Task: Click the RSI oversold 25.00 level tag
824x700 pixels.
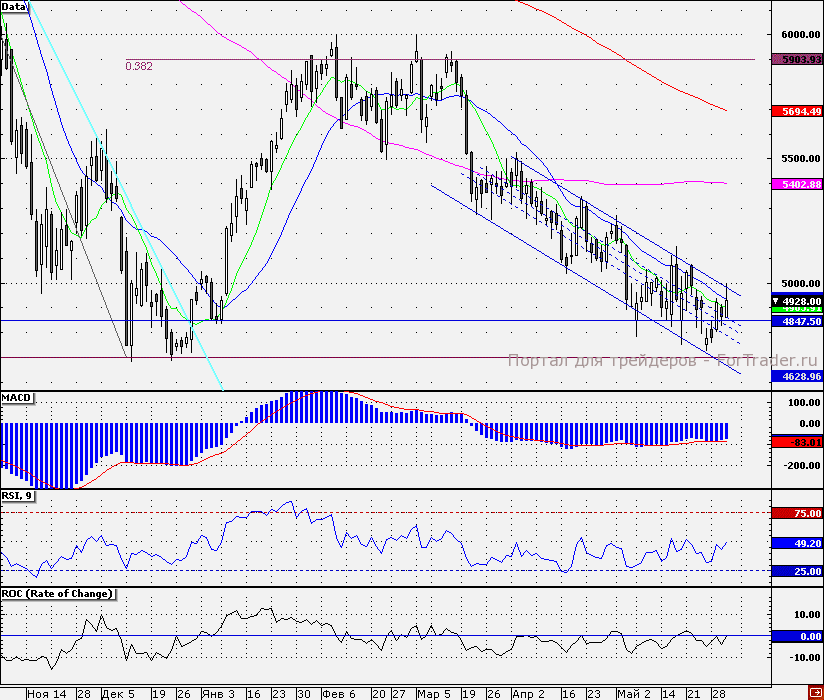Action: pyautogui.click(x=797, y=570)
